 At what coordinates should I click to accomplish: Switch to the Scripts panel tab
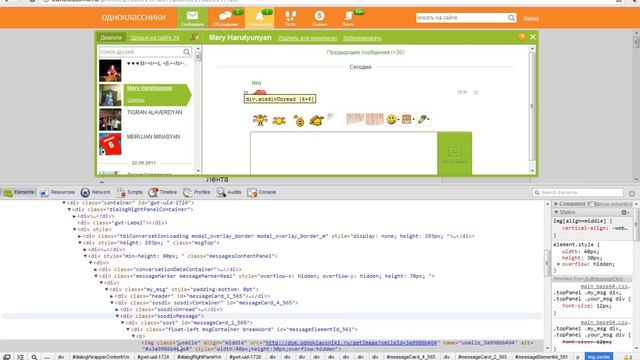pos(129,192)
